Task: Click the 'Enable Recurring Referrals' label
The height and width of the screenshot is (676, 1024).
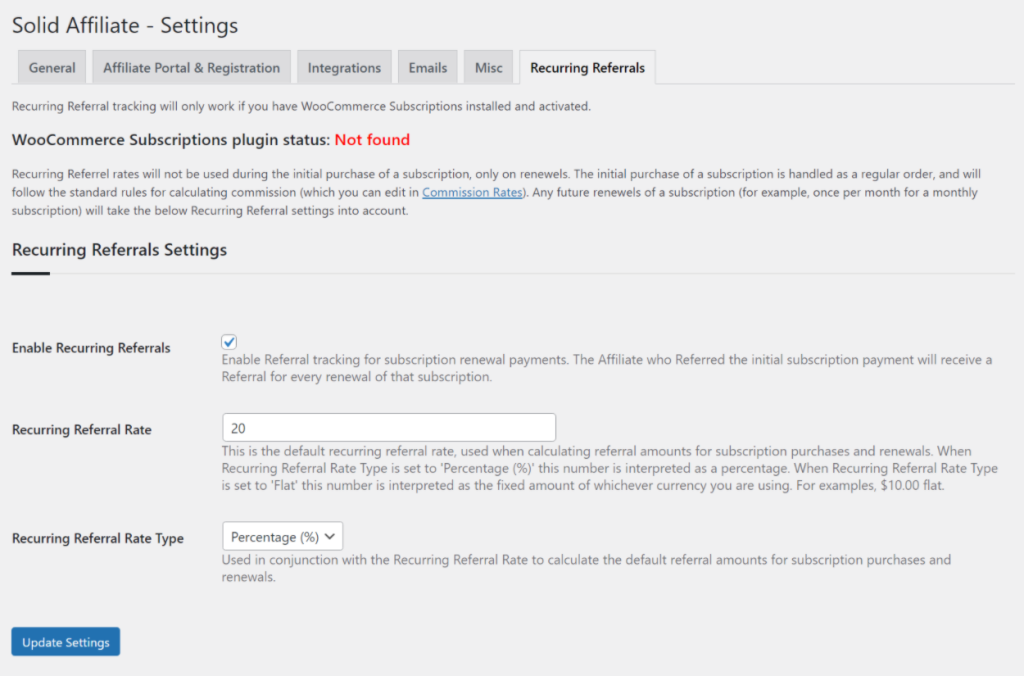Action: click(91, 348)
